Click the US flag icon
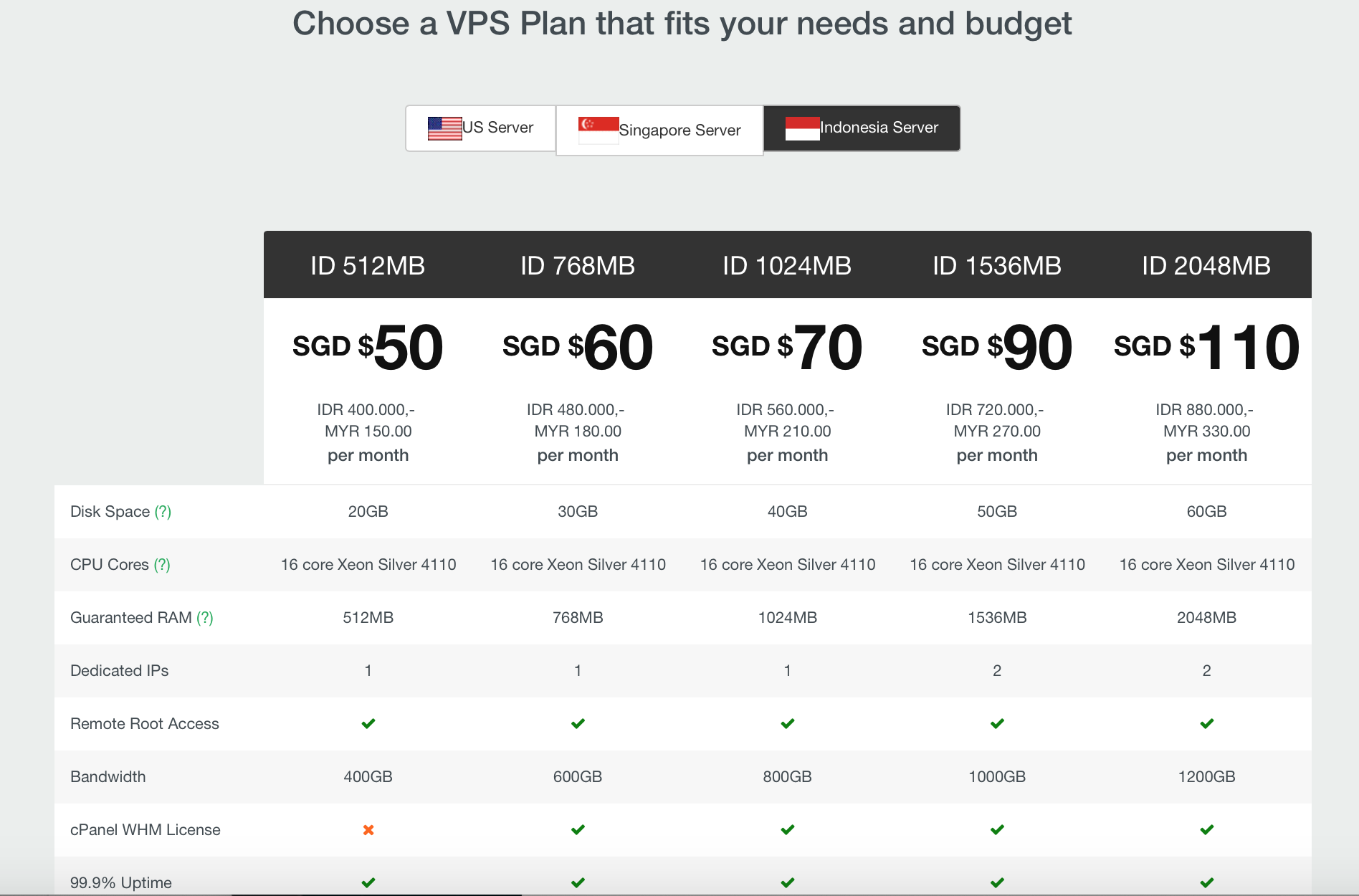Viewport: 1359px width, 896px height. coord(444,128)
